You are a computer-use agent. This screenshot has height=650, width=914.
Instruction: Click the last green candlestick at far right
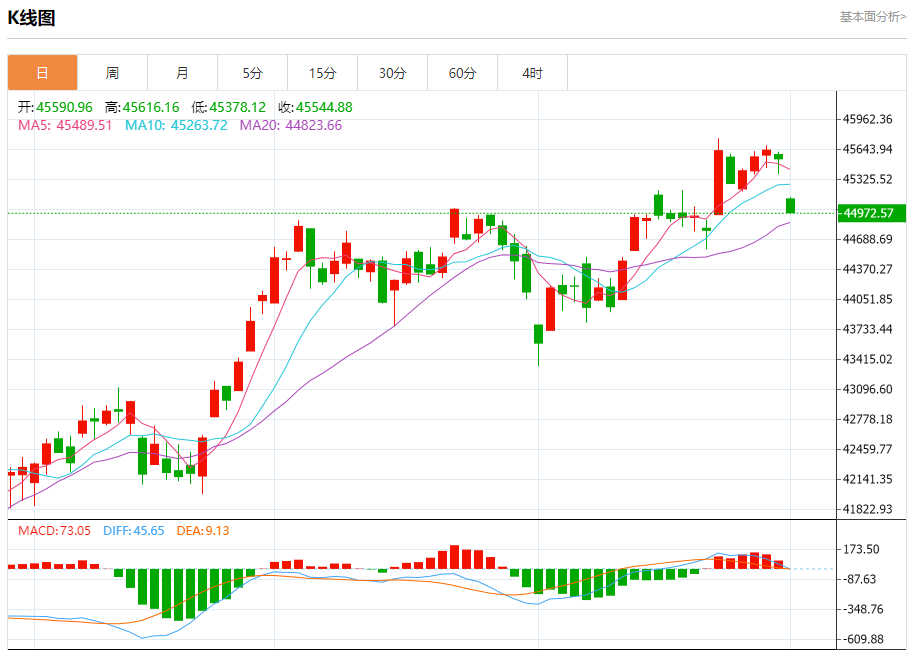click(790, 206)
